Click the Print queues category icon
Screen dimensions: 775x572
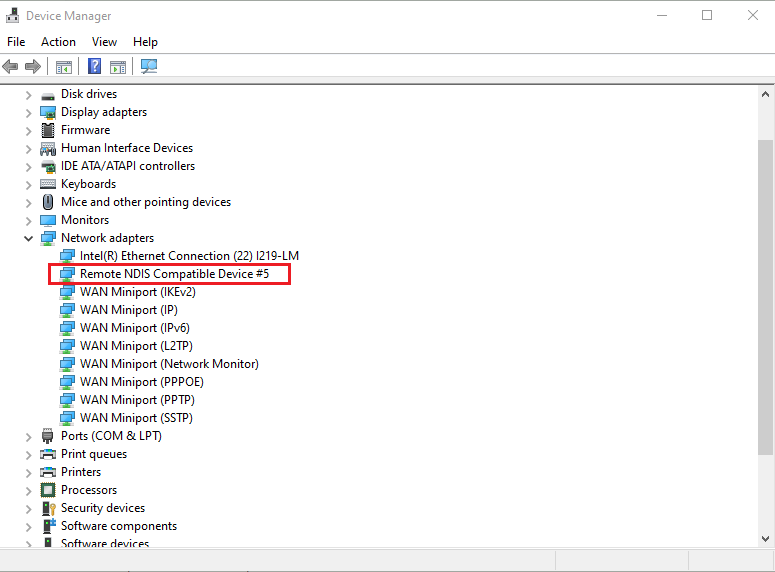[x=48, y=454]
